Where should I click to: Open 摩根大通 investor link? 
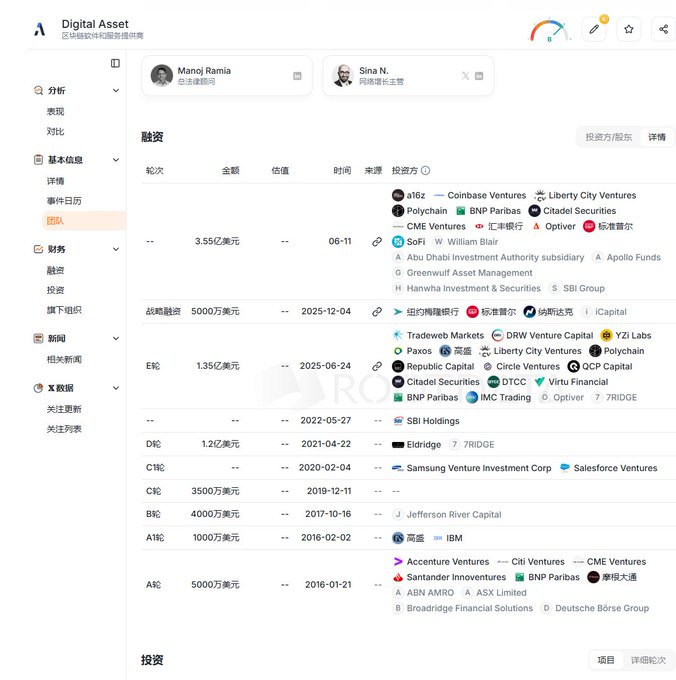[612, 578]
